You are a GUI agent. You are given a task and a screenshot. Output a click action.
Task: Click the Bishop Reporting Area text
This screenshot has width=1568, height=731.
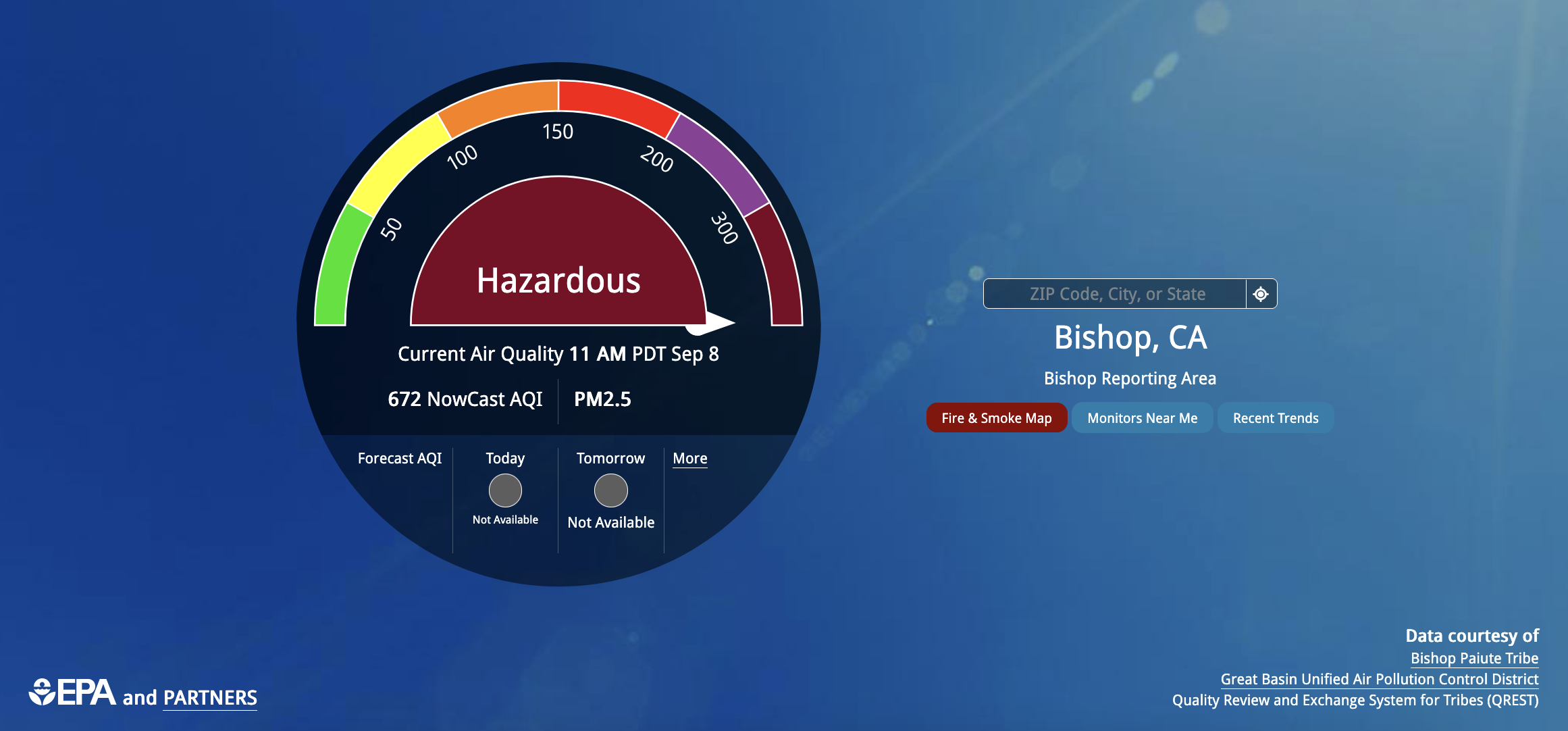1130,378
